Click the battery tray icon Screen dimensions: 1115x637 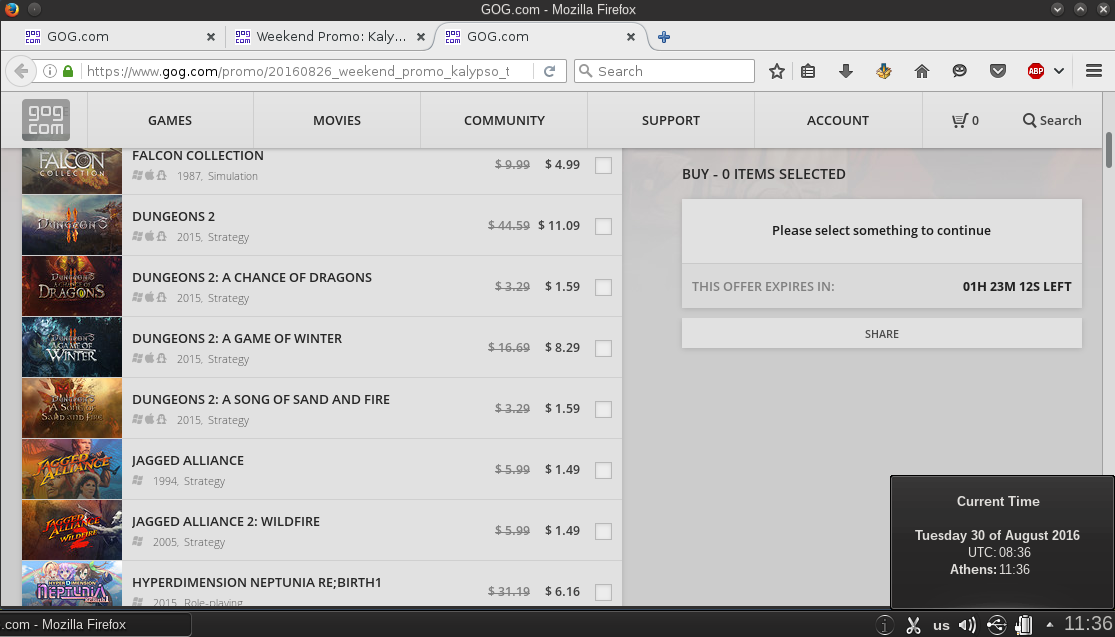tap(1024, 625)
